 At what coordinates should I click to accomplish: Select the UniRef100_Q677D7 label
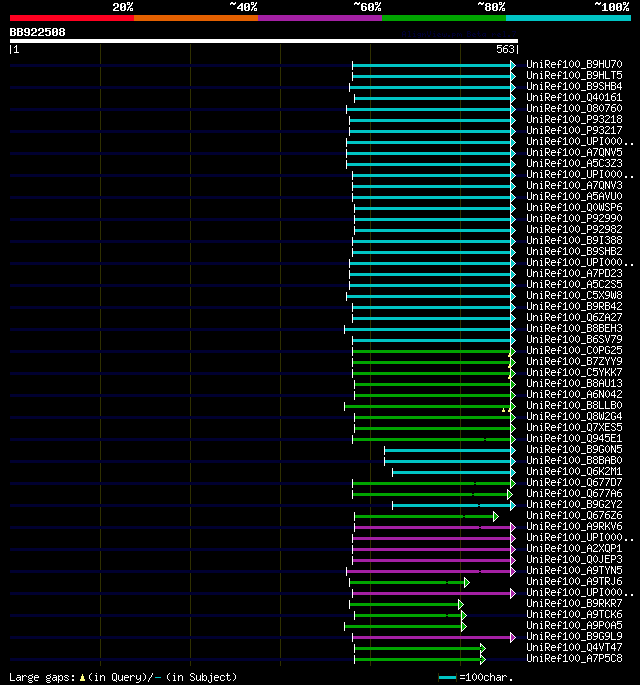(574, 482)
